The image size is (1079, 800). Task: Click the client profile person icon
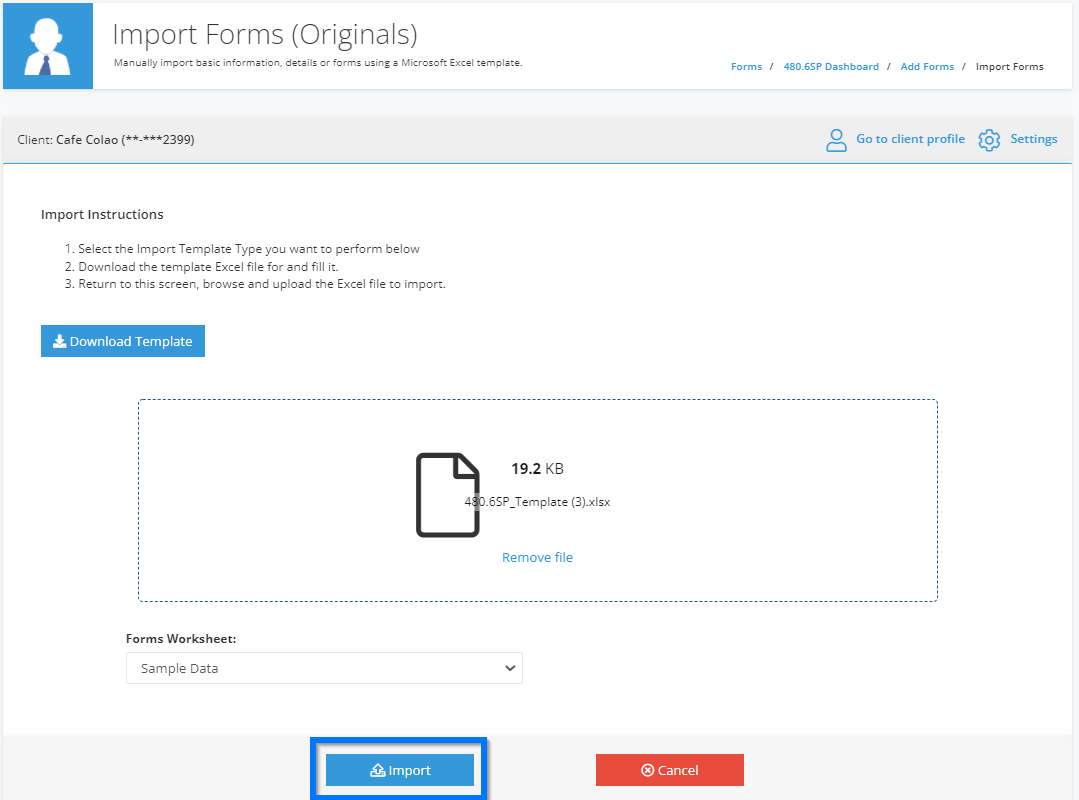pyautogui.click(x=836, y=140)
